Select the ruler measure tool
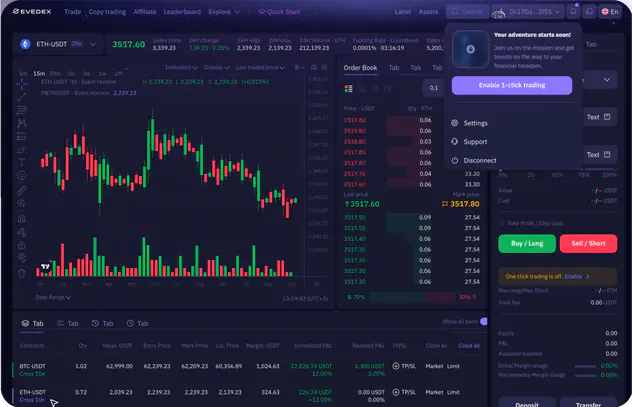Screen dimensions: 632x407 tap(22, 190)
